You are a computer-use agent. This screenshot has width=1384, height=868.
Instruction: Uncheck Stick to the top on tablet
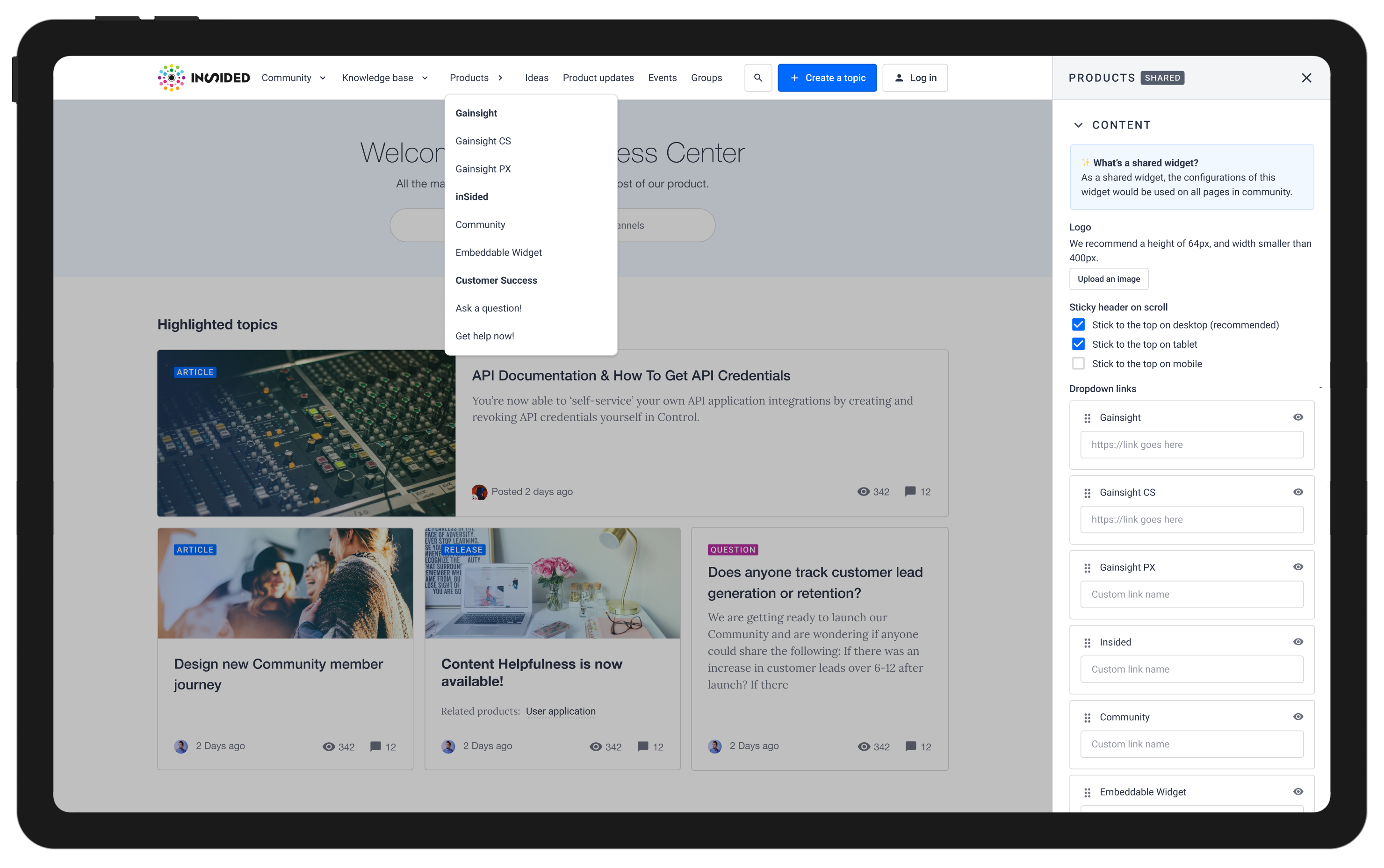pos(1079,344)
